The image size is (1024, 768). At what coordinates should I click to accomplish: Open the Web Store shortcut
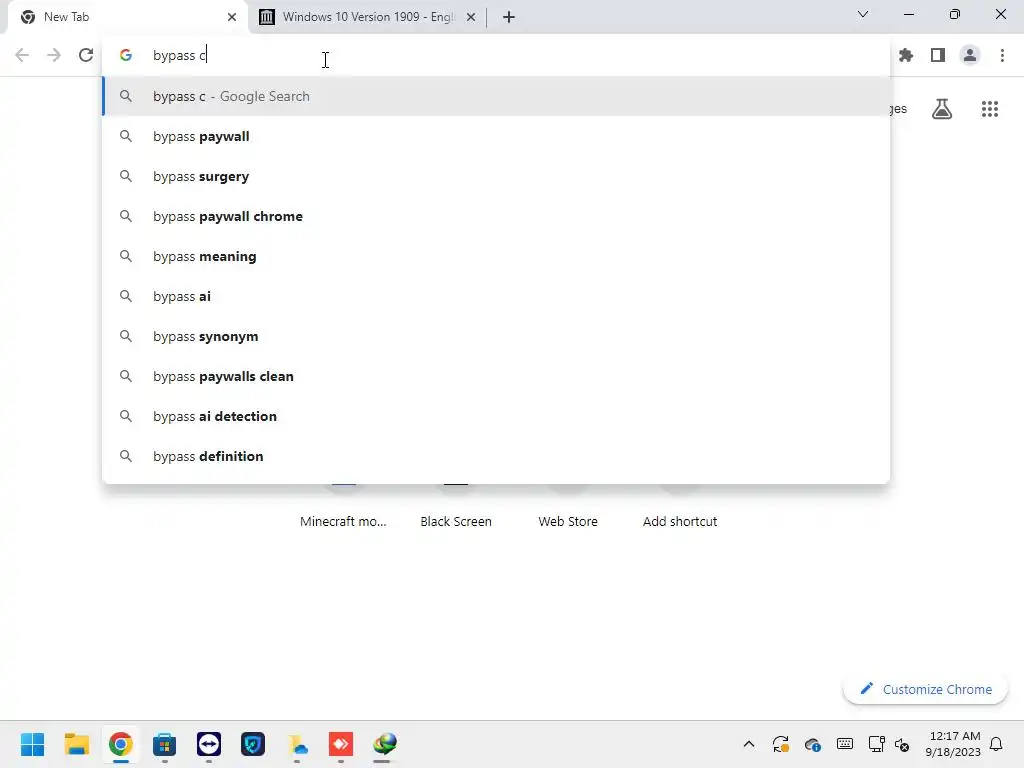(x=568, y=521)
